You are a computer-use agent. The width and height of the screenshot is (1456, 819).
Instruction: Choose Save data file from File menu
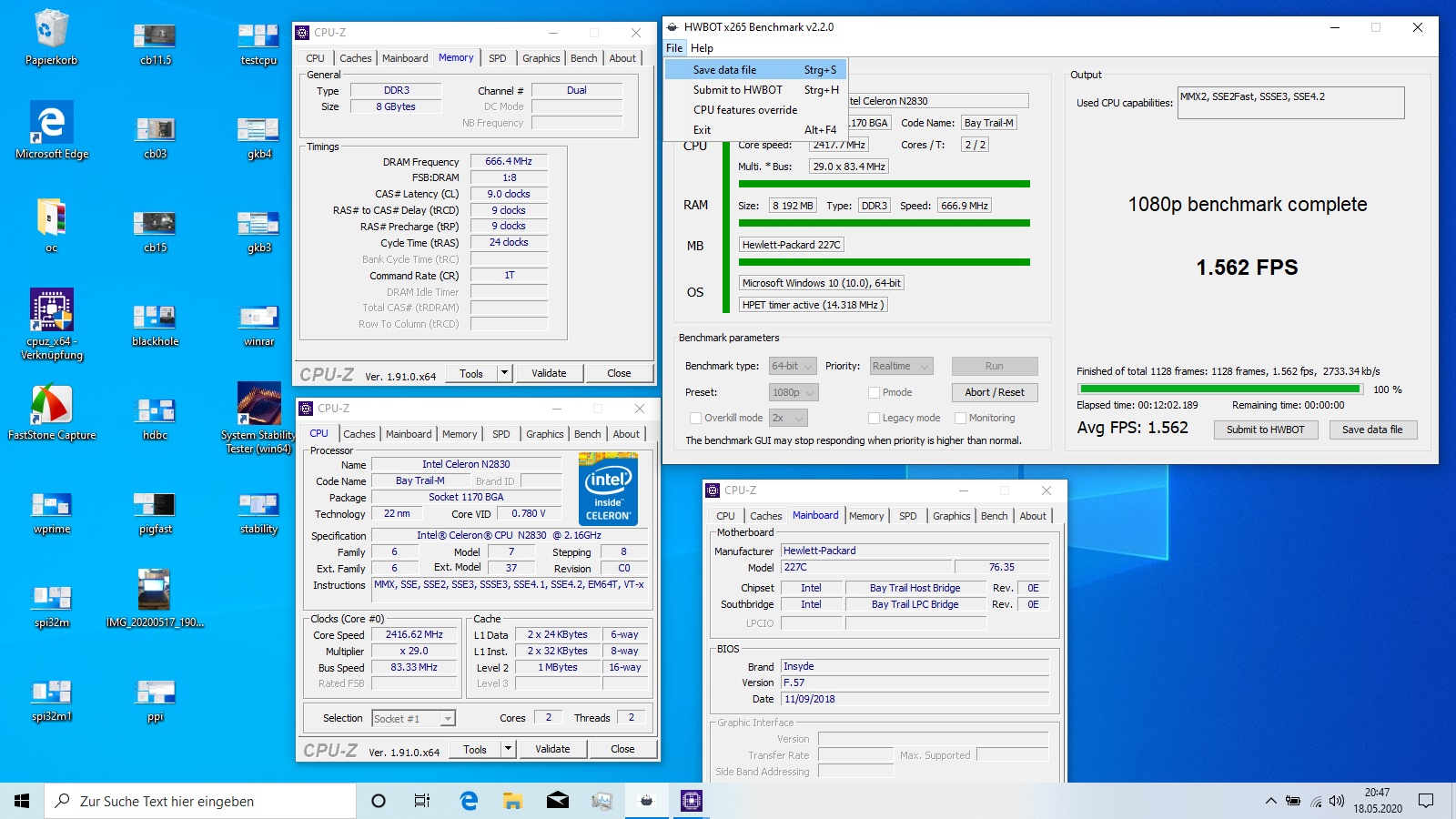[x=755, y=69]
